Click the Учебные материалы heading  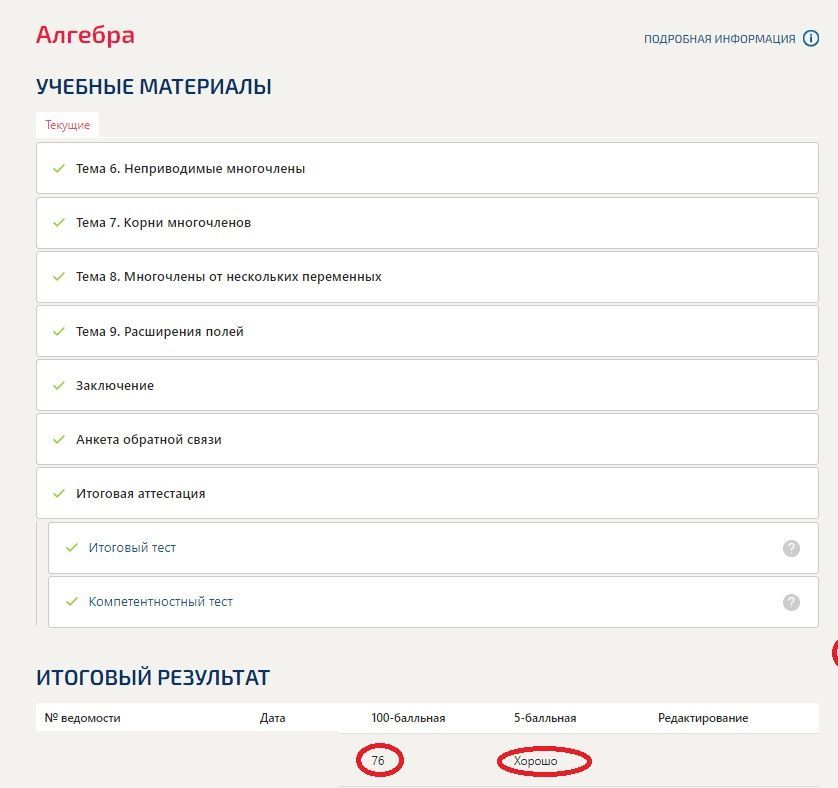[154, 87]
